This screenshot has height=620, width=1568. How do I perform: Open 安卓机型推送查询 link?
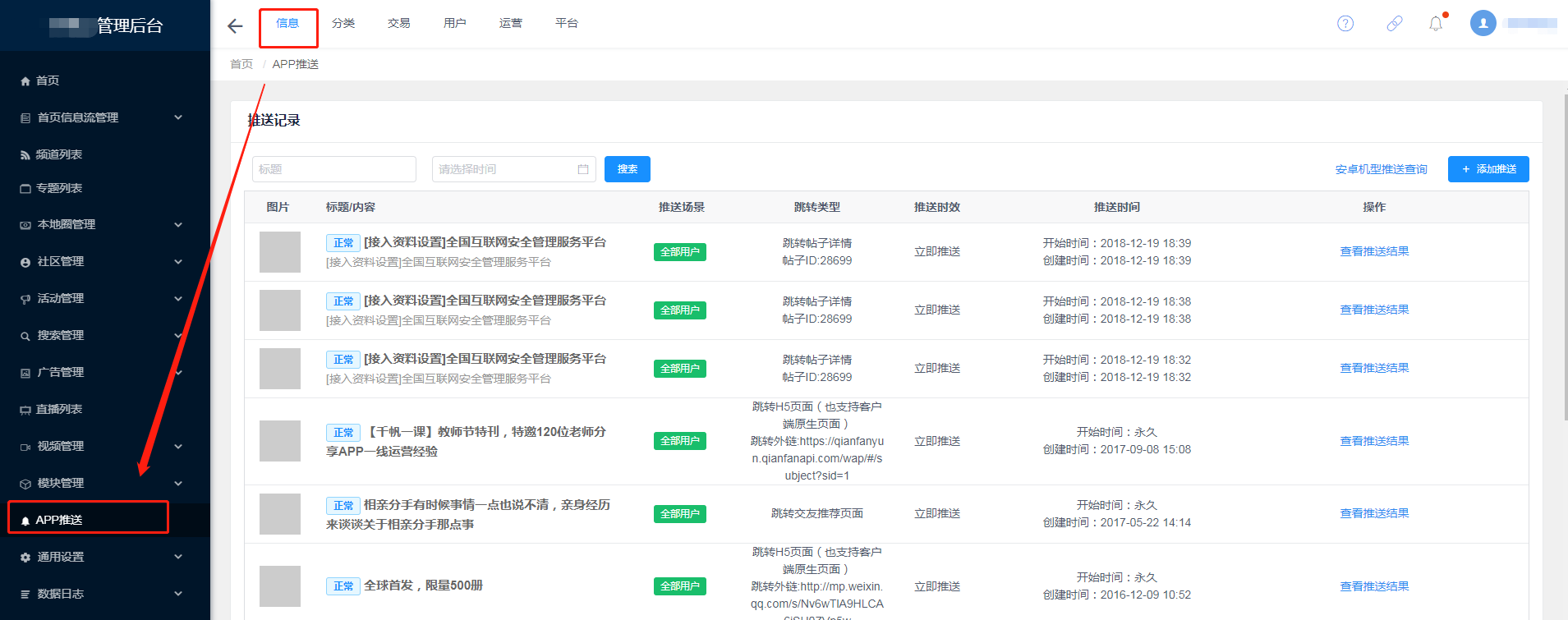[x=1382, y=169]
